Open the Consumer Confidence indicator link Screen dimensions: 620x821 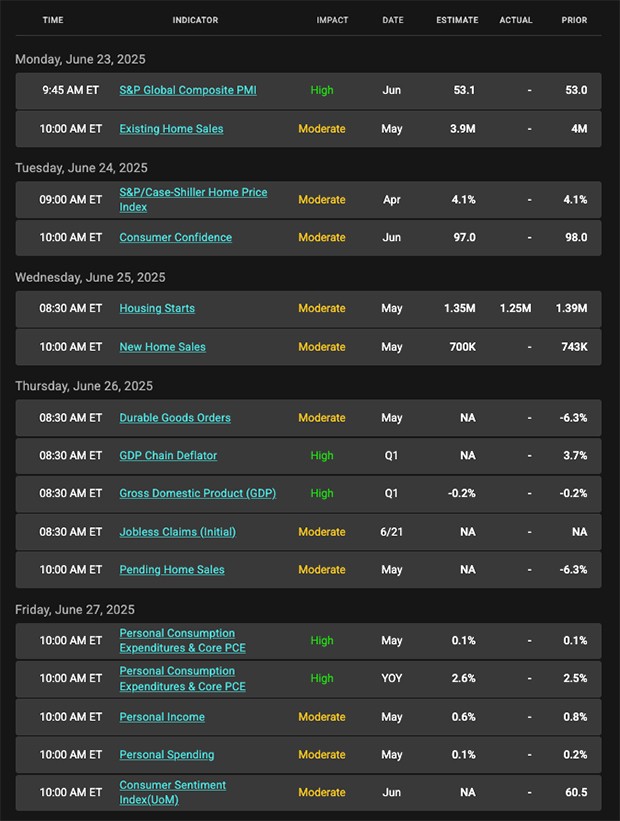175,237
